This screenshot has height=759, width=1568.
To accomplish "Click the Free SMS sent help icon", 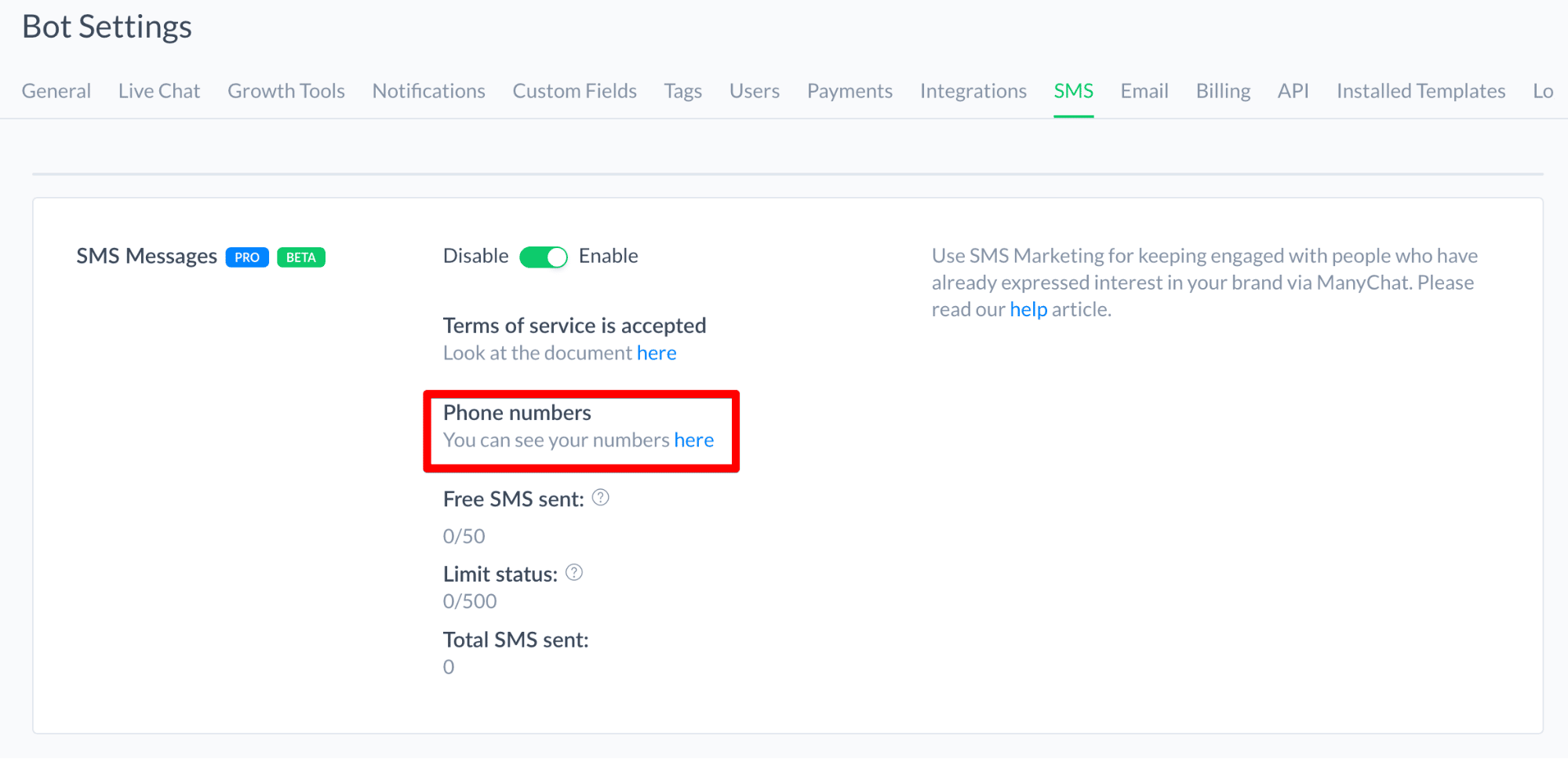I will coord(601,498).
